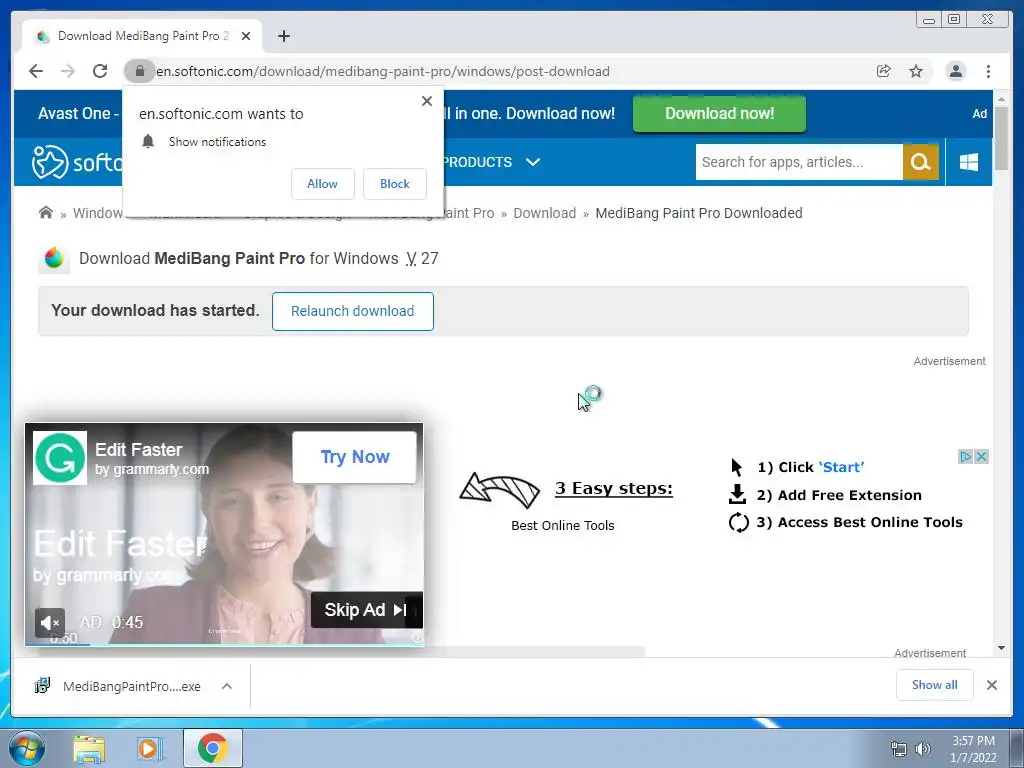Share this page via address bar icon

[x=884, y=71]
